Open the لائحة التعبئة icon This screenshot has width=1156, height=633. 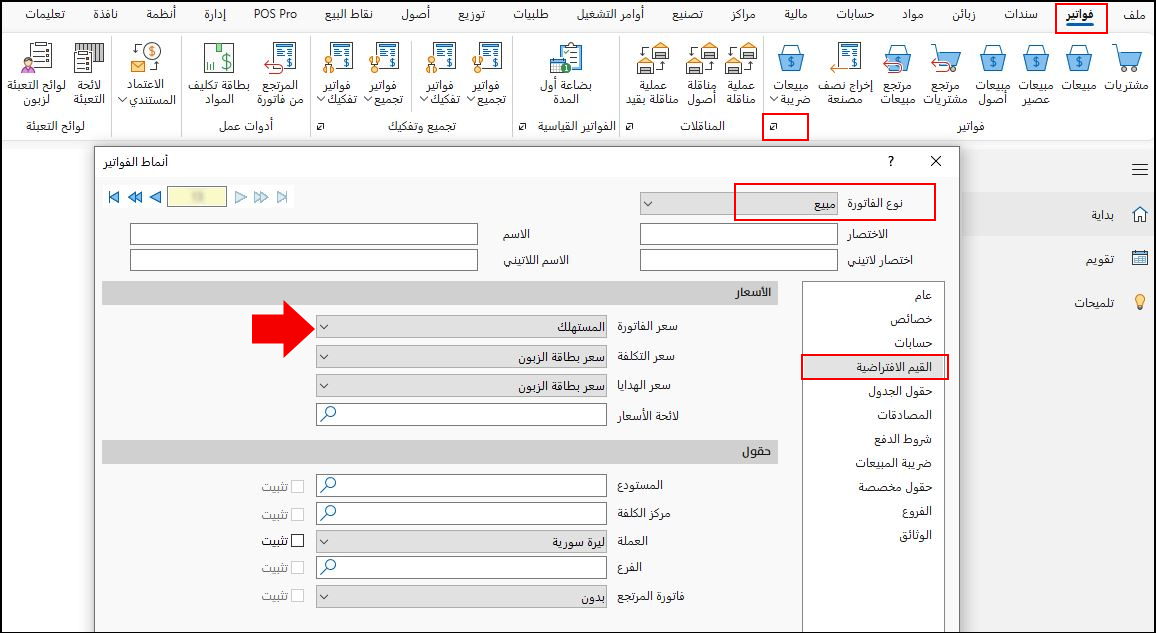88,62
